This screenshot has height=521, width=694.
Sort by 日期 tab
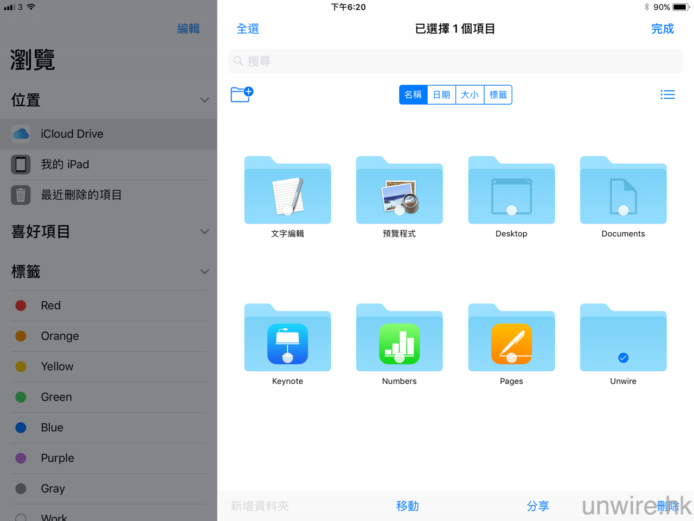tap(441, 95)
